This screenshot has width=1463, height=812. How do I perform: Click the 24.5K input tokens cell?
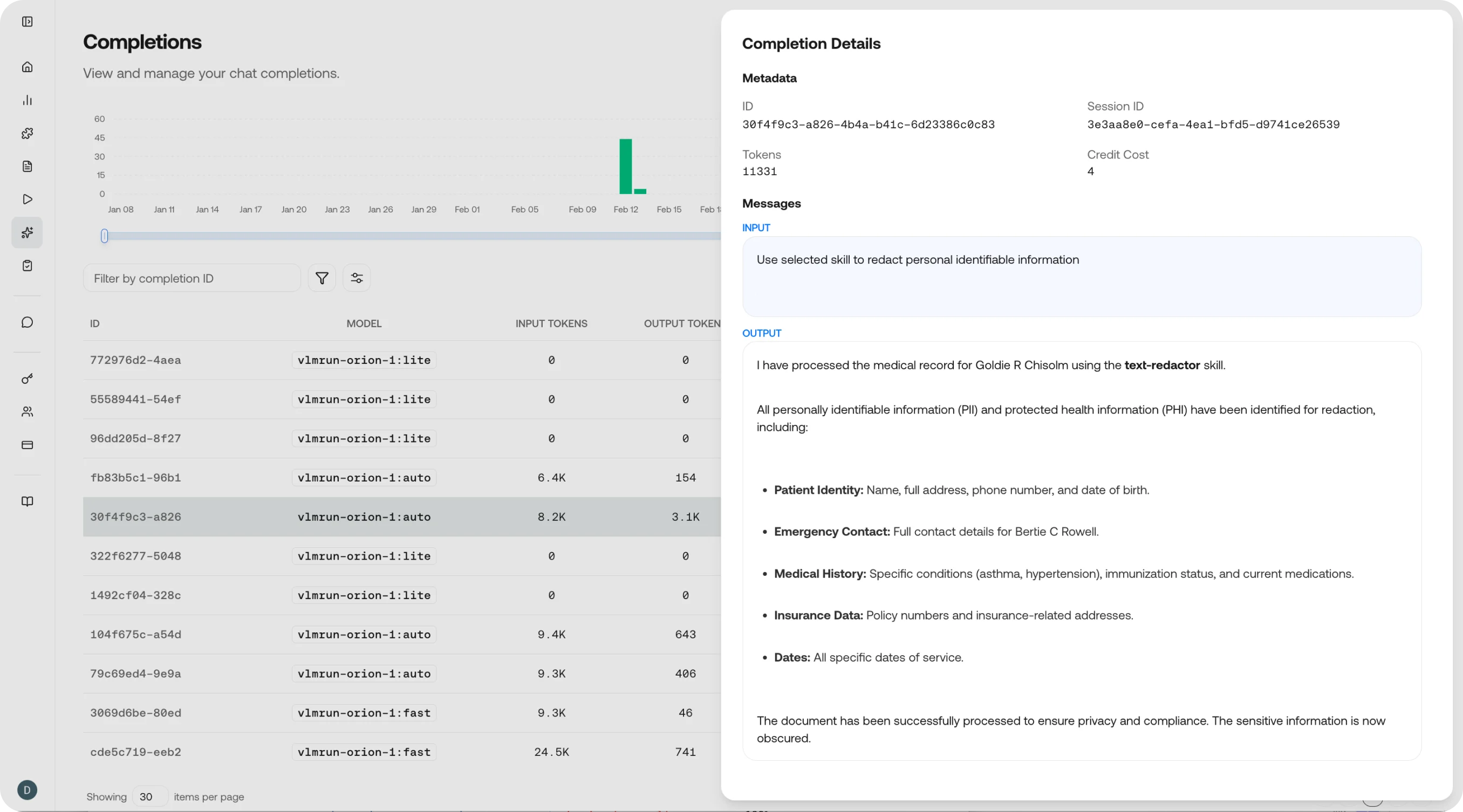coord(551,752)
